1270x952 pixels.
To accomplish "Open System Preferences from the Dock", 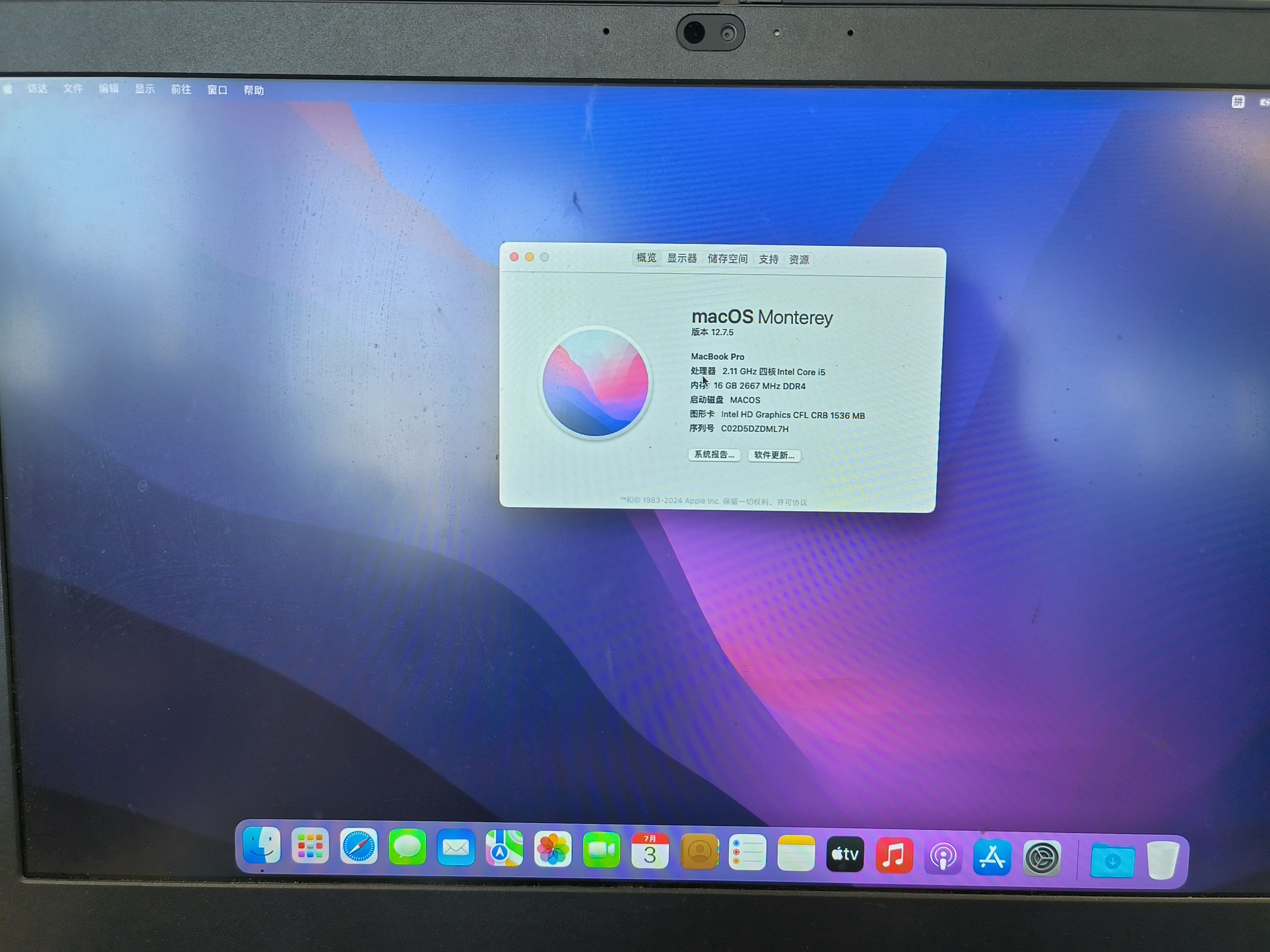I will point(1041,858).
